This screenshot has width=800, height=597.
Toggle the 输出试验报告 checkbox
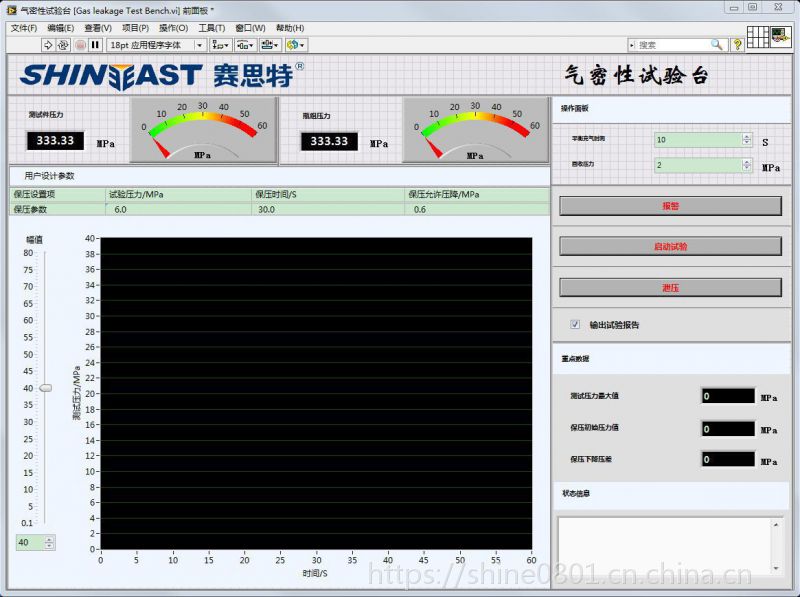[x=575, y=325]
